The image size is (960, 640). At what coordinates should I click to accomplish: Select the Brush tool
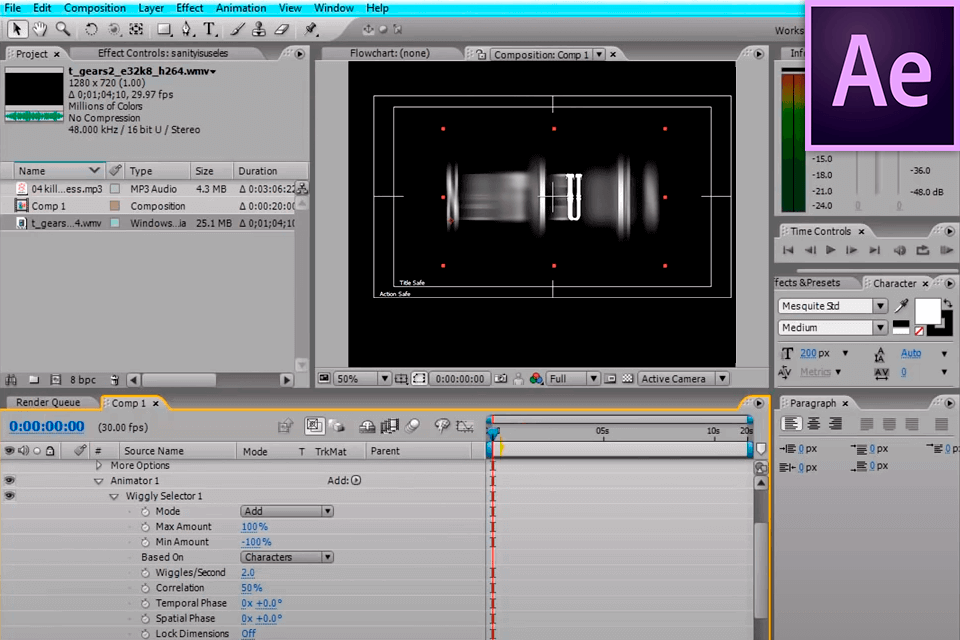tap(237, 29)
